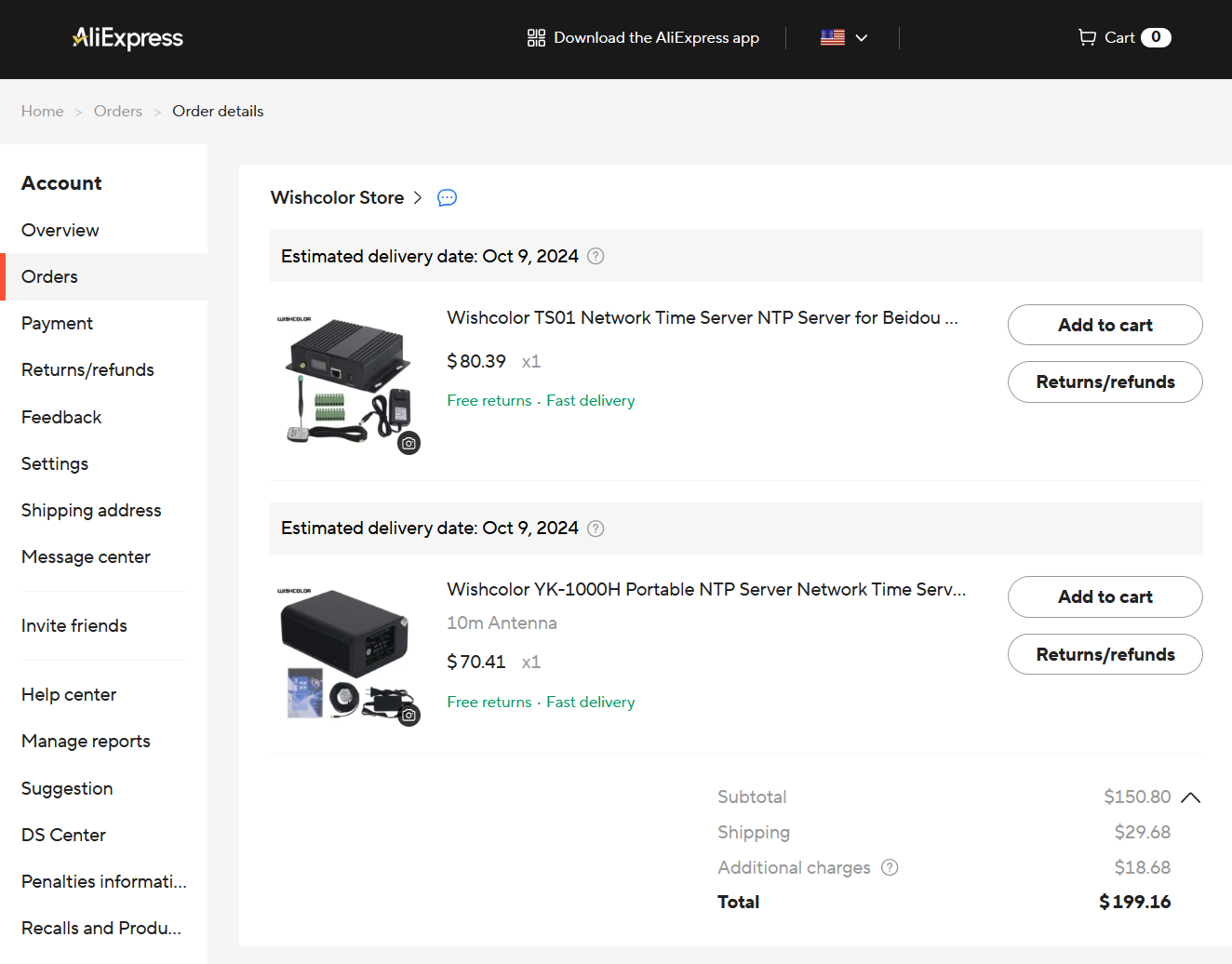The height and width of the screenshot is (964, 1232).
Task: Click the YK-1000H product thumbnail
Action: (346, 651)
